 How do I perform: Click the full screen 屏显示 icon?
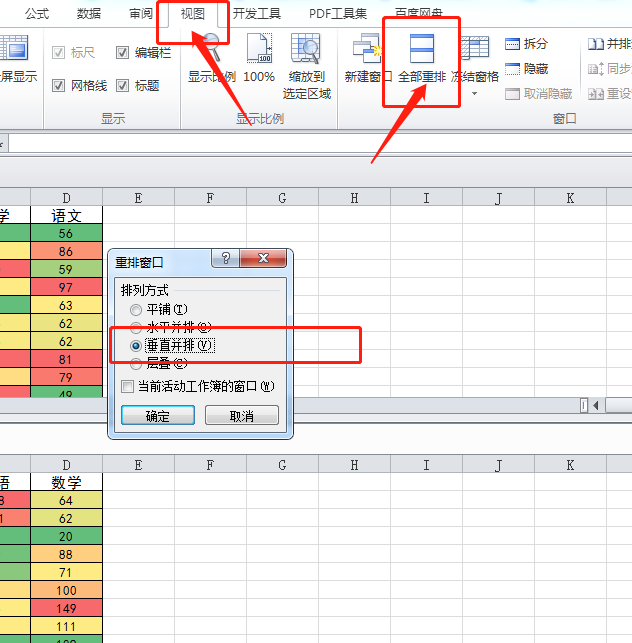point(14,48)
